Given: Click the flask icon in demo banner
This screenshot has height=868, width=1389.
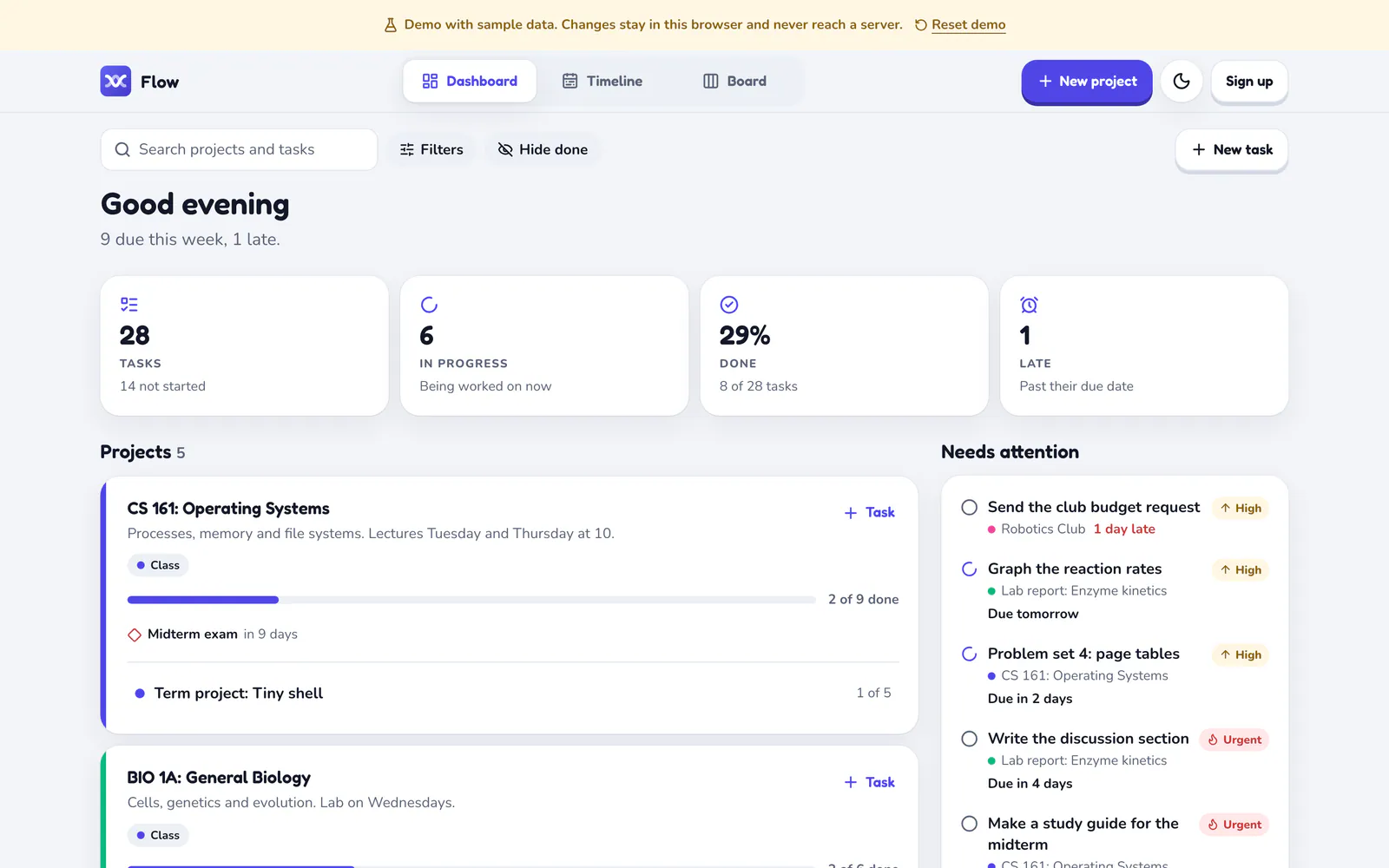Looking at the screenshot, I should pos(391,25).
